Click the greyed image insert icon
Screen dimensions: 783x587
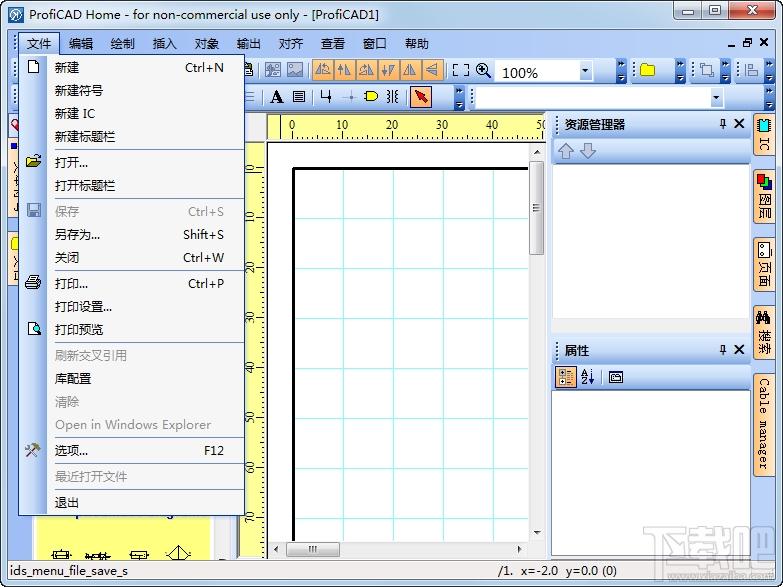tap(295, 70)
